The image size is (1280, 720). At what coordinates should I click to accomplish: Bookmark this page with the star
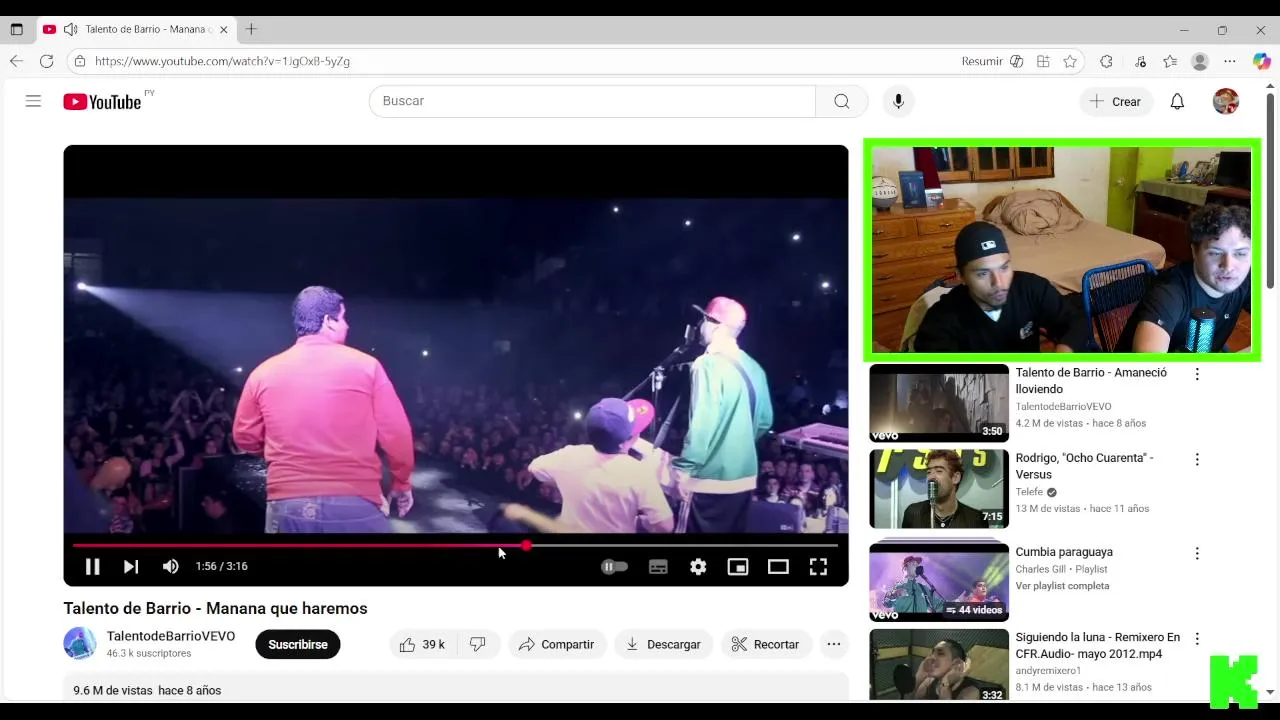[x=1070, y=61]
